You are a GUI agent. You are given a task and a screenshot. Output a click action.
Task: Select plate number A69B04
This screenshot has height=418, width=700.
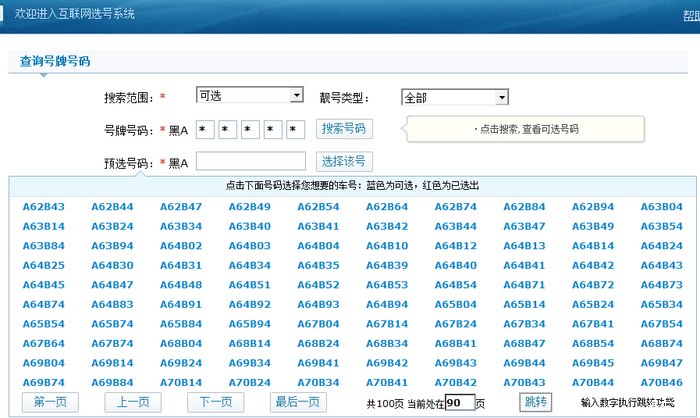click(x=44, y=363)
